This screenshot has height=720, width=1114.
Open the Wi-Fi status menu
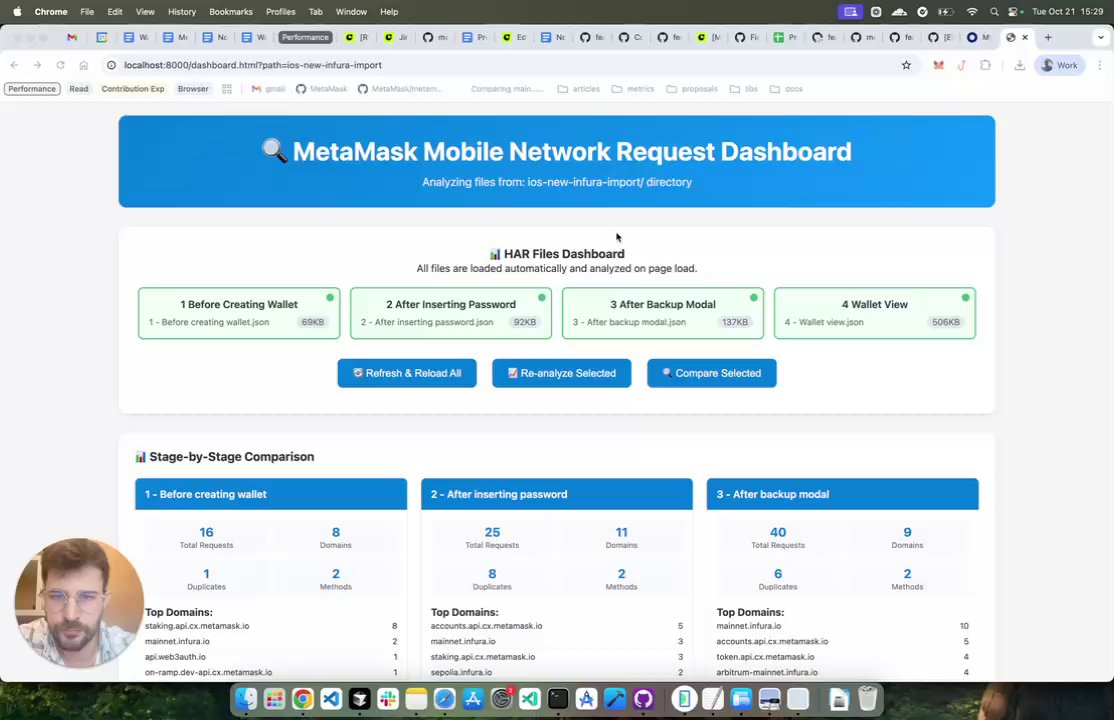[972, 11]
